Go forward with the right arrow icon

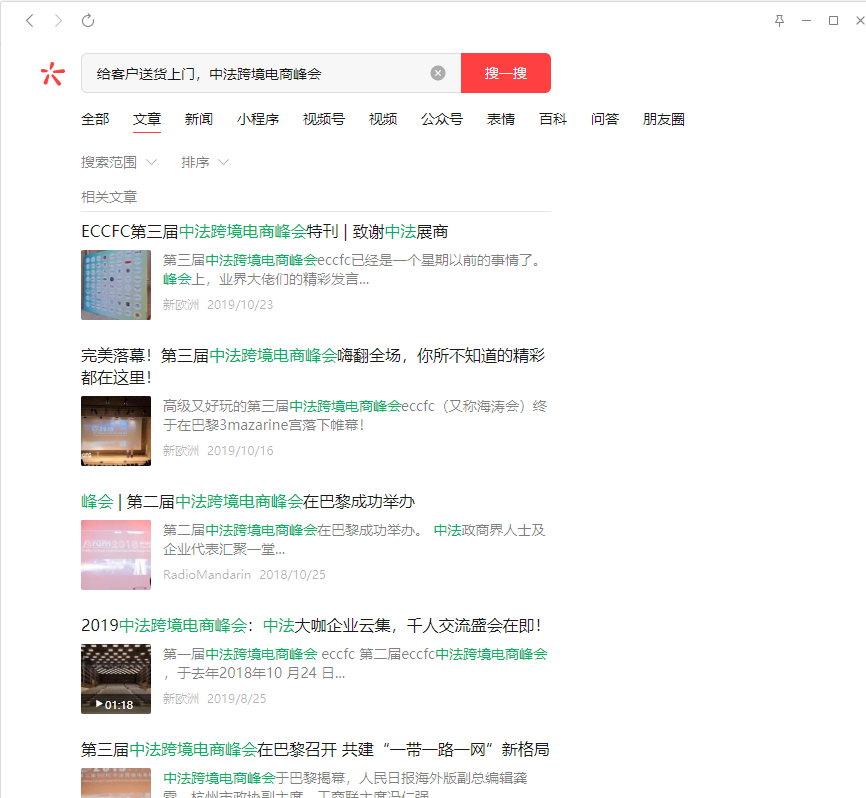58,21
